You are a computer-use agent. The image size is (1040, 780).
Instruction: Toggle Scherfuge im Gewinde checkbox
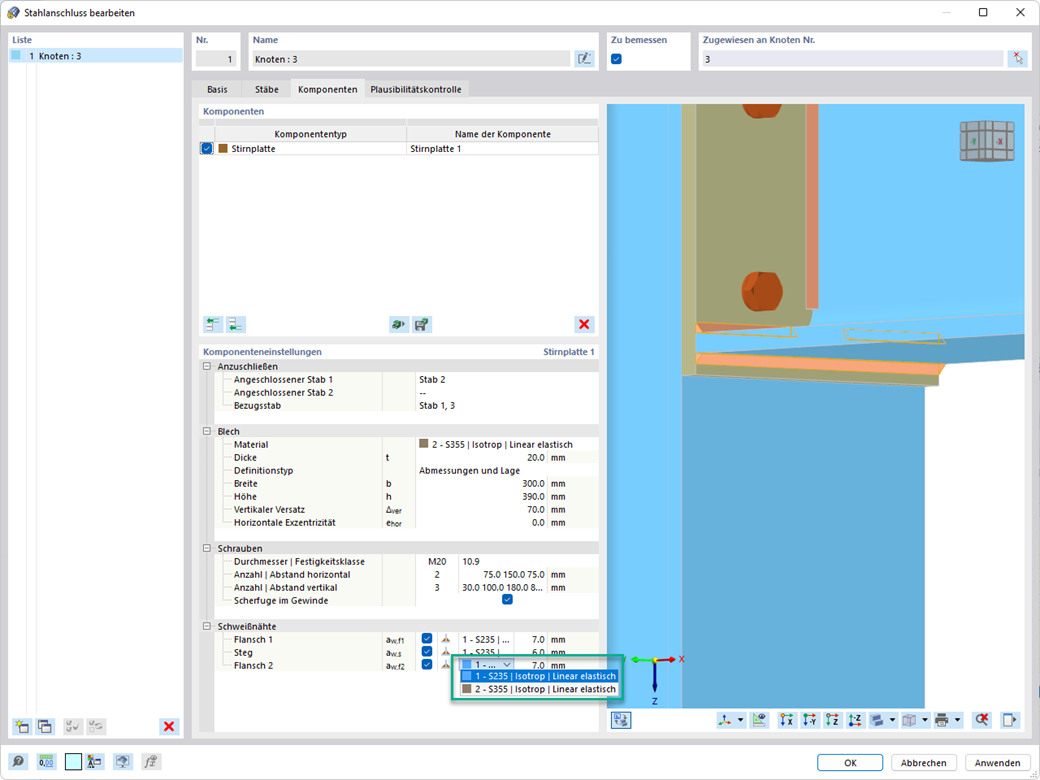tap(507, 600)
